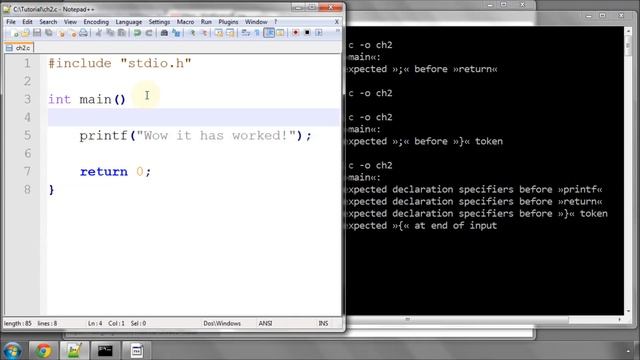Start macro recording with red dot icon
The height and width of the screenshot is (360, 640).
(x=296, y=33)
